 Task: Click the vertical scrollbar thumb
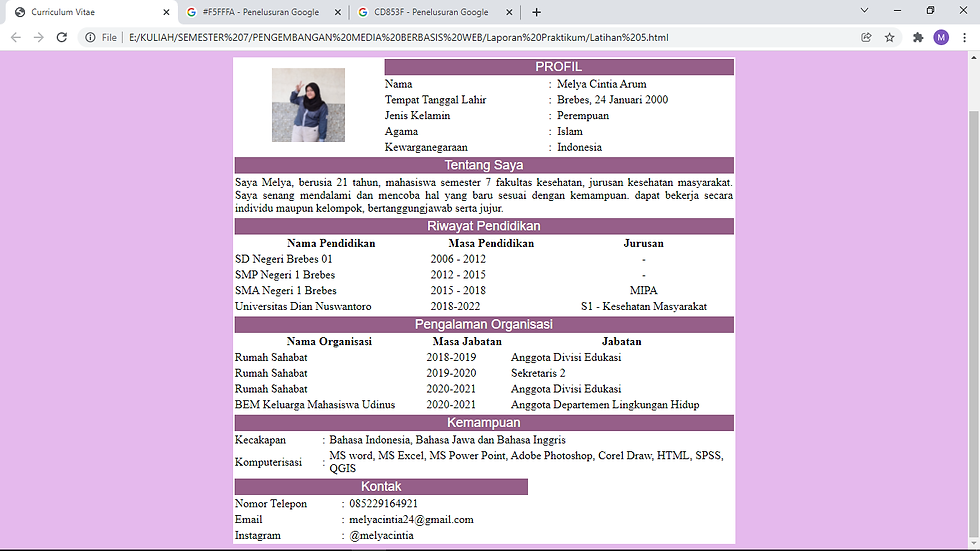point(974,322)
